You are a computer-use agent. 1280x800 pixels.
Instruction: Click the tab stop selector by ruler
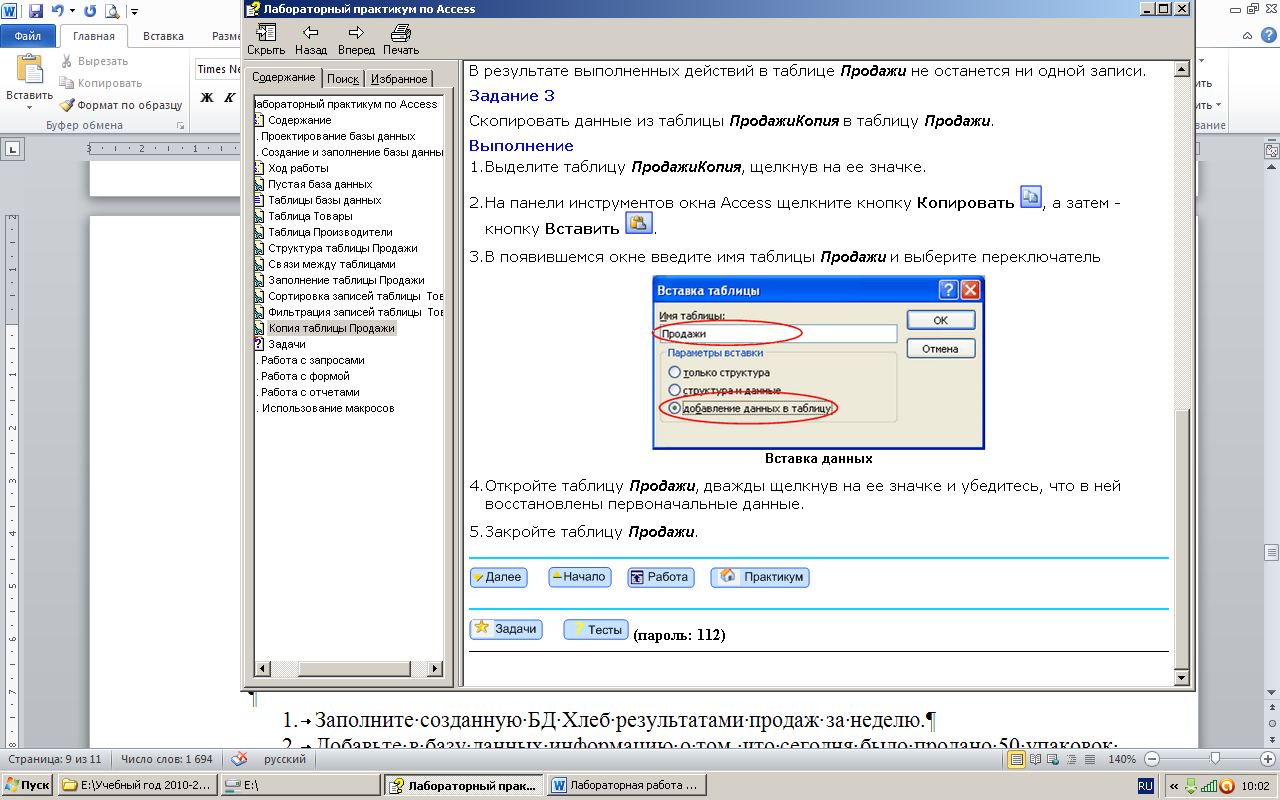[x=13, y=149]
